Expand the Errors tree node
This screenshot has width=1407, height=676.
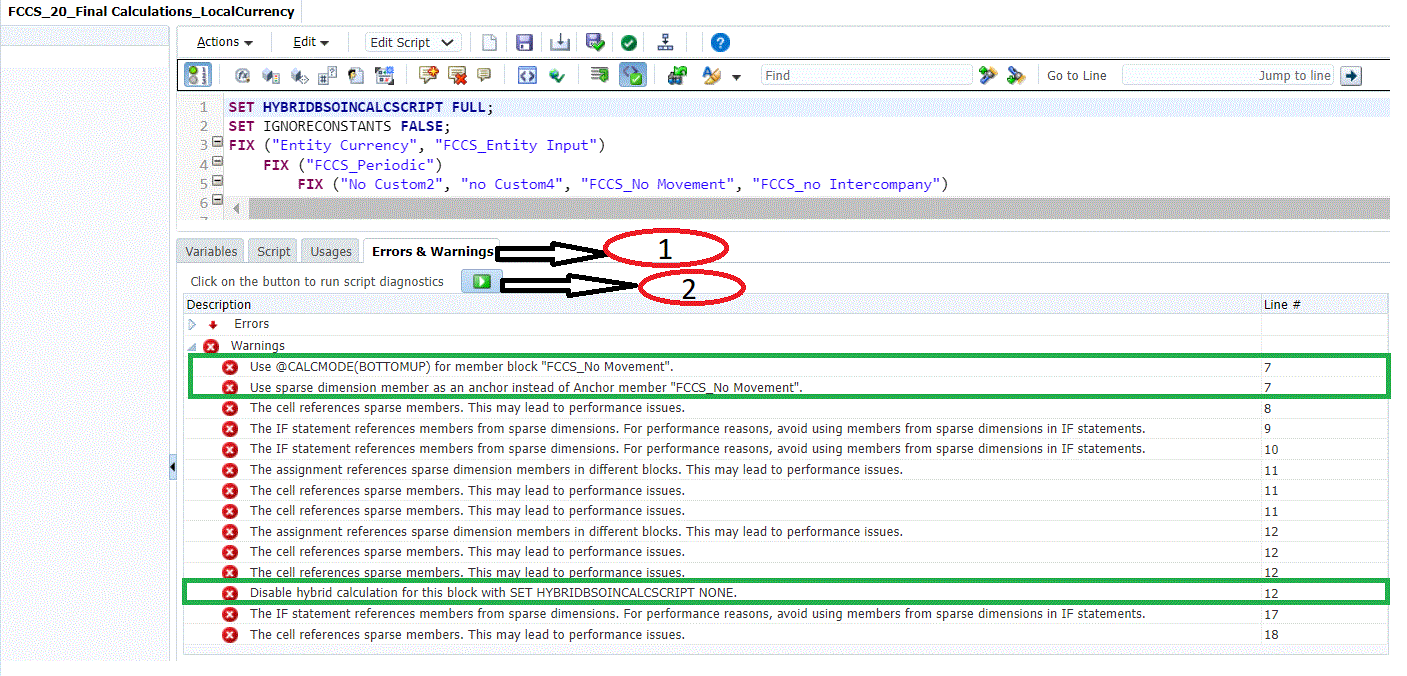click(193, 324)
